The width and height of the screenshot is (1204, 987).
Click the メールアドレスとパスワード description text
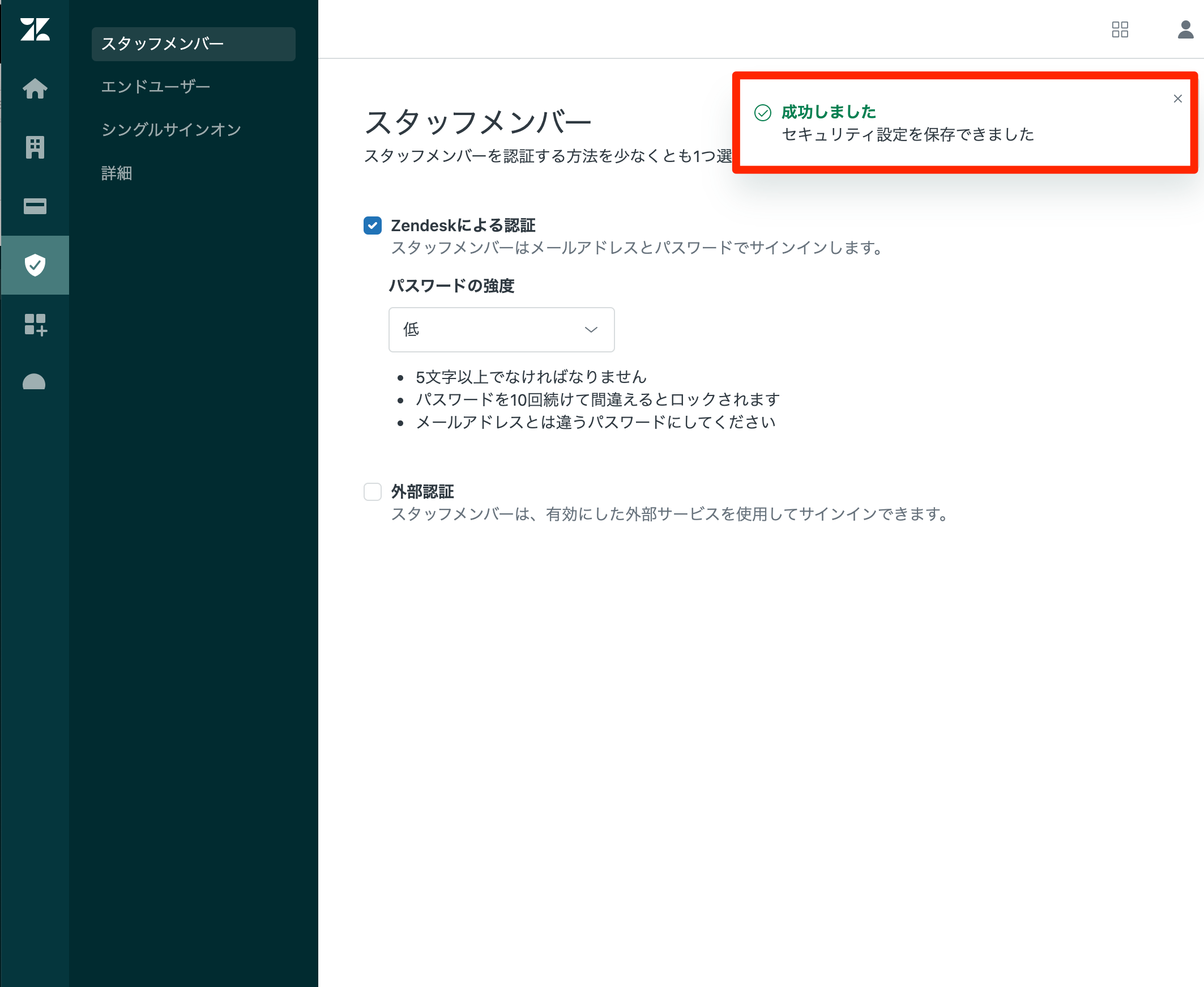pyautogui.click(x=639, y=248)
